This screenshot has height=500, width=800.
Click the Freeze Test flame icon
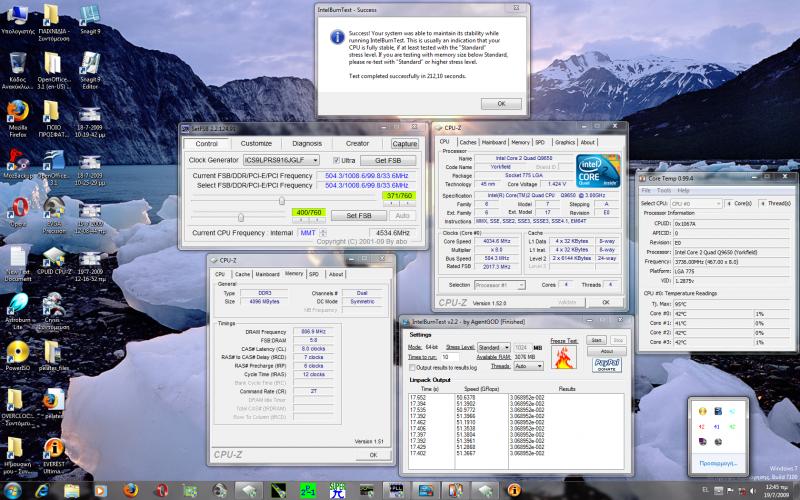pos(564,357)
